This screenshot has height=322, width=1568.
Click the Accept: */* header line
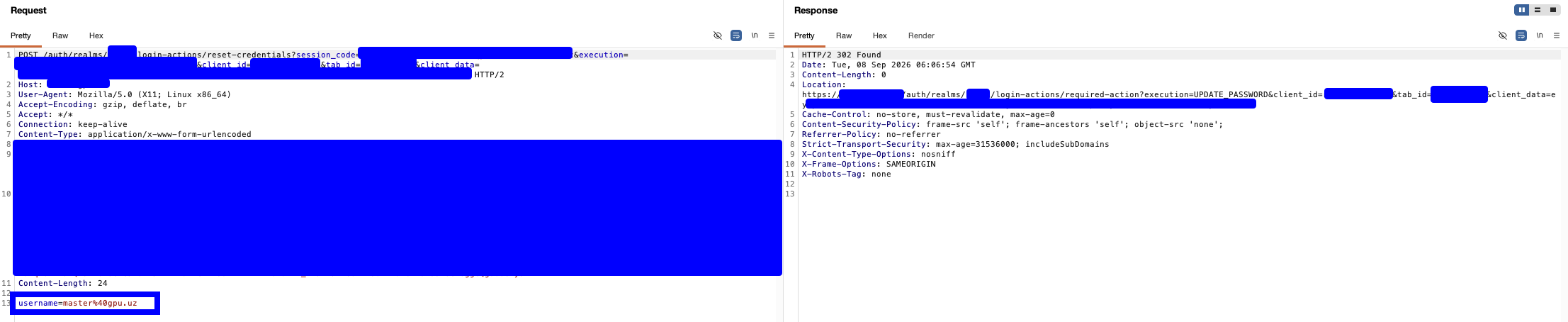coord(45,114)
